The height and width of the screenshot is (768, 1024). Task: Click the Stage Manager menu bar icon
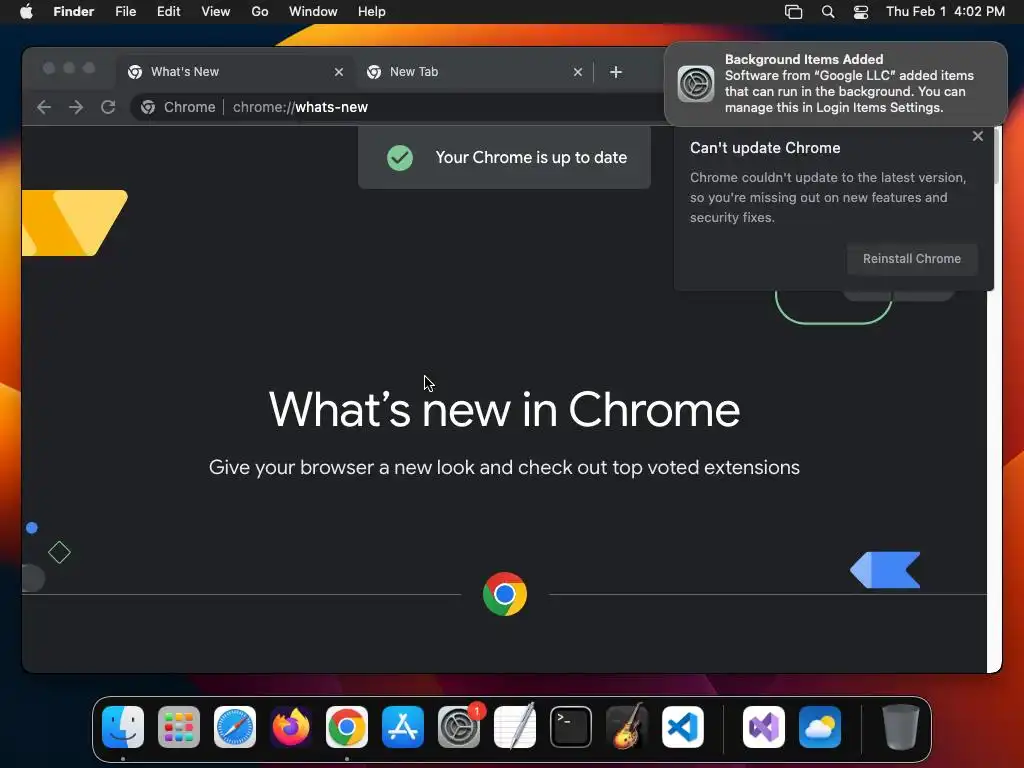click(x=793, y=12)
